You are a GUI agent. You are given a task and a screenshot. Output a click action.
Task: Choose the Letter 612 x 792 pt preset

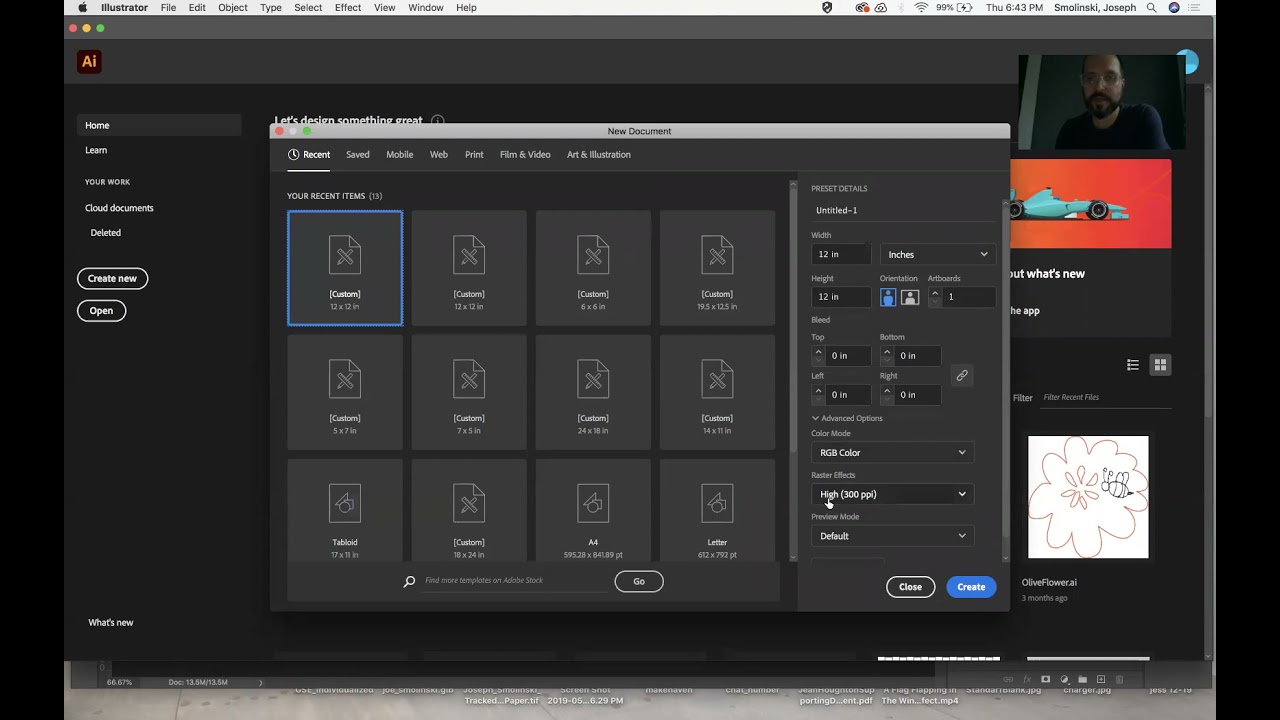(x=717, y=511)
